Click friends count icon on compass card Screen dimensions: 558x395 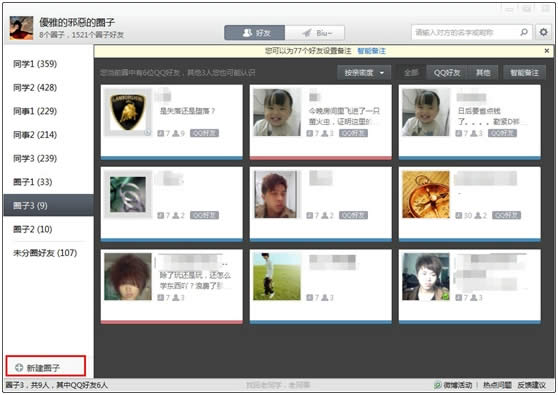click(x=478, y=216)
